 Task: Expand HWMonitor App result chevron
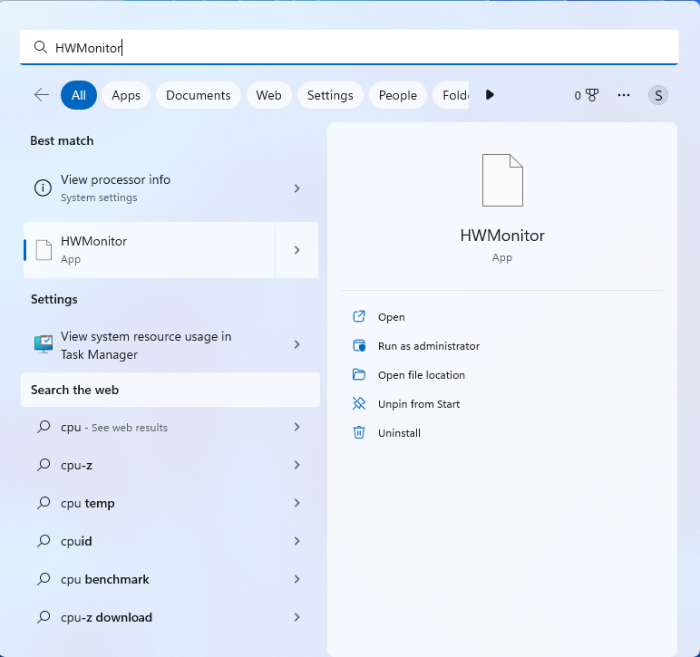297,250
